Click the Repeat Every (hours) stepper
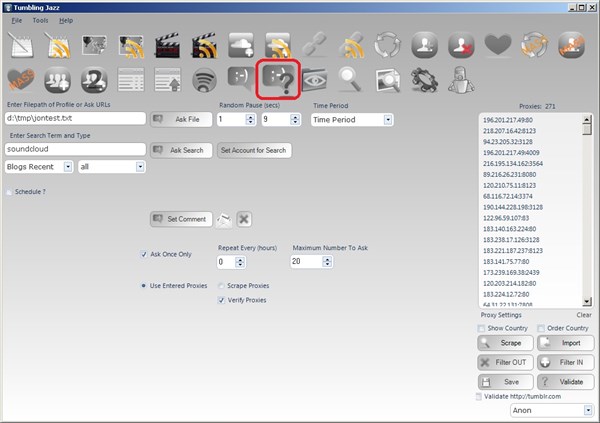 240,262
